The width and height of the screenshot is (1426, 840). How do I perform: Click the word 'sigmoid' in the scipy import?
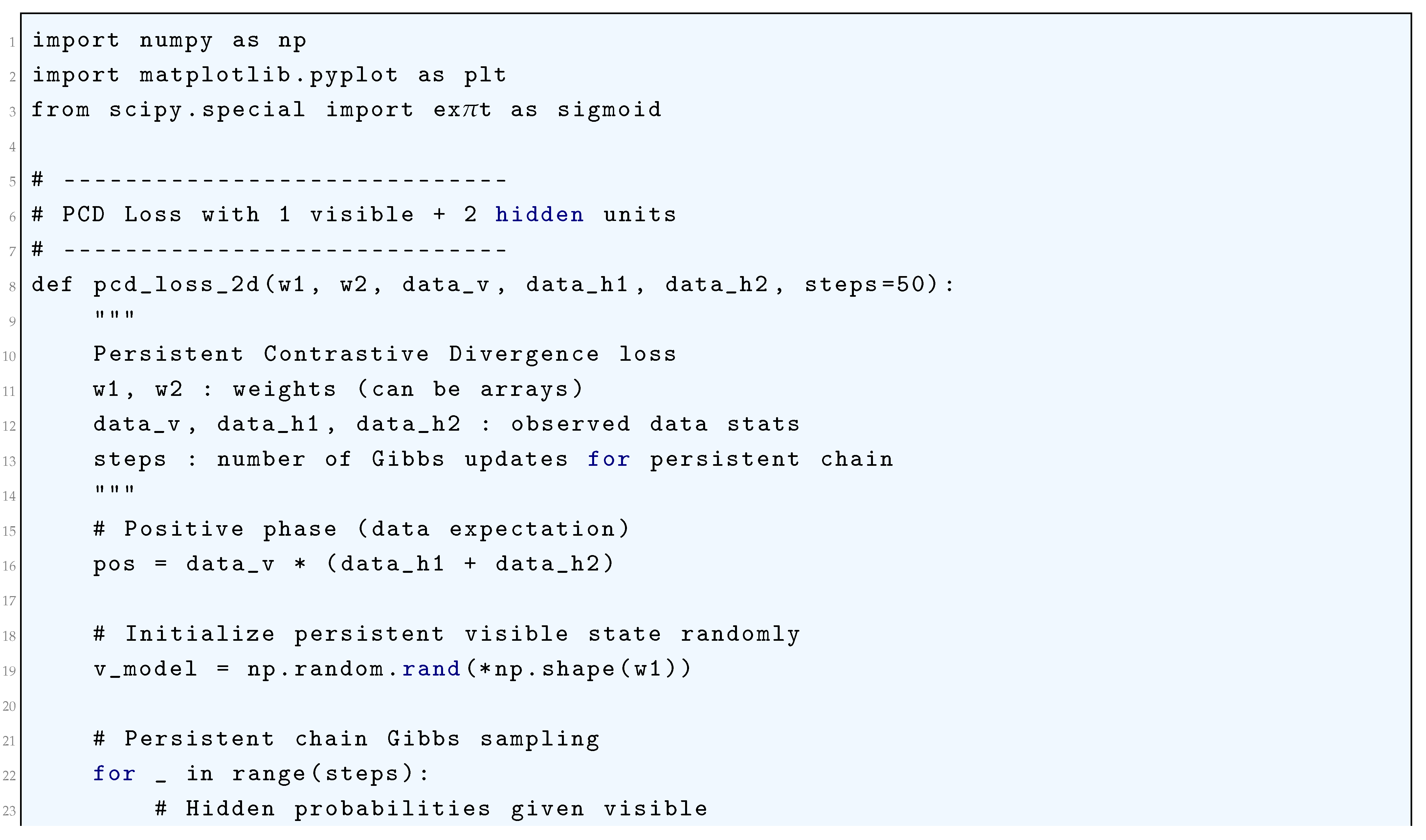pos(609,109)
